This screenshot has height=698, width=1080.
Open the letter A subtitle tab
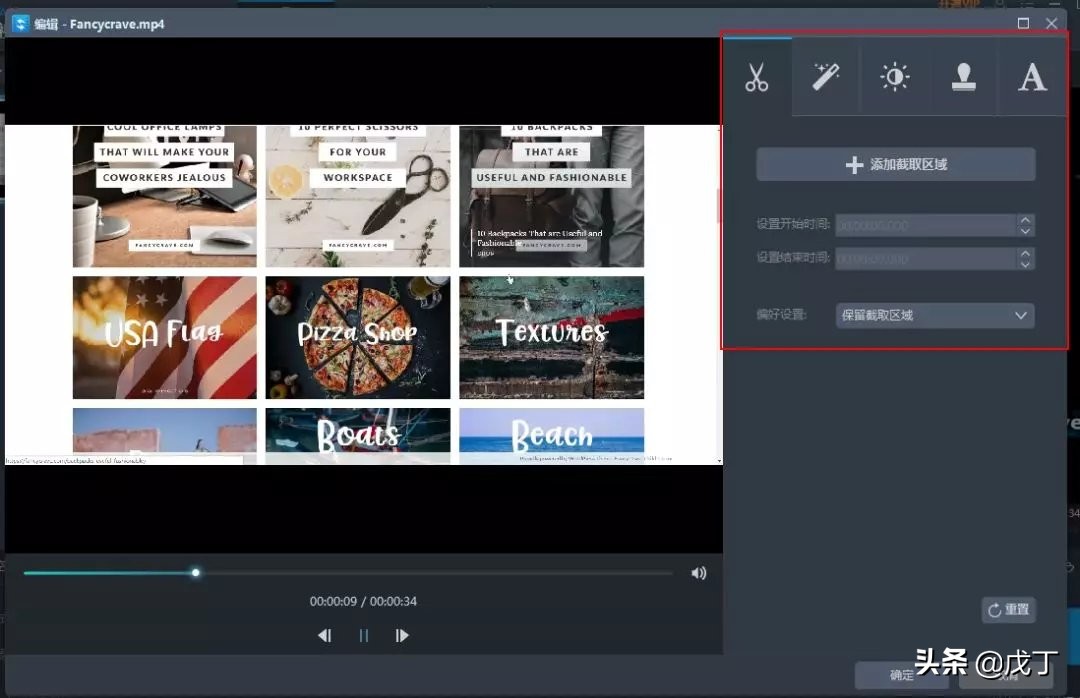[1032, 76]
